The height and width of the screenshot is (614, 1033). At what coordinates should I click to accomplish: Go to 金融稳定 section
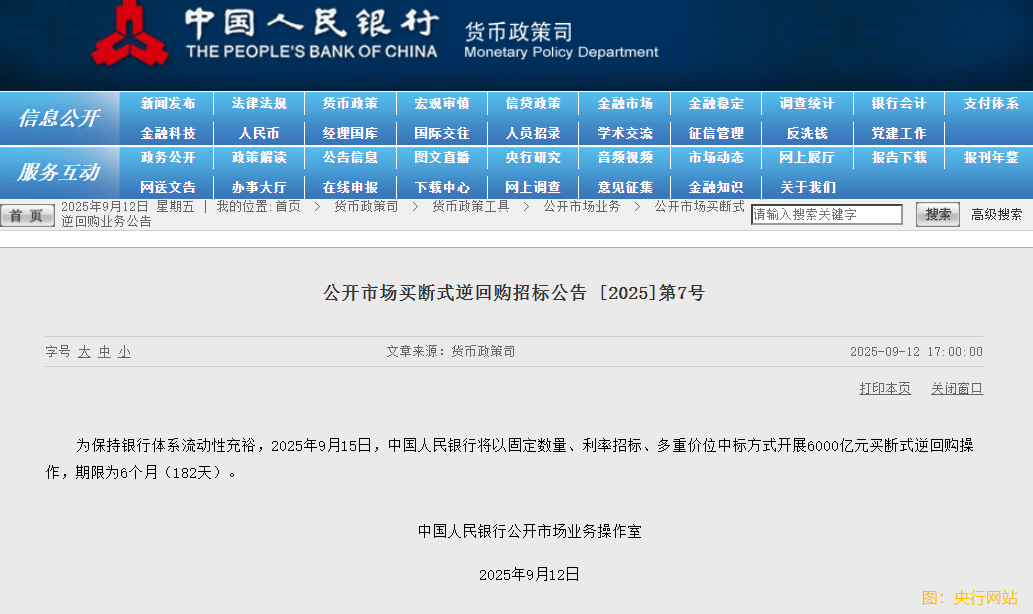click(716, 103)
